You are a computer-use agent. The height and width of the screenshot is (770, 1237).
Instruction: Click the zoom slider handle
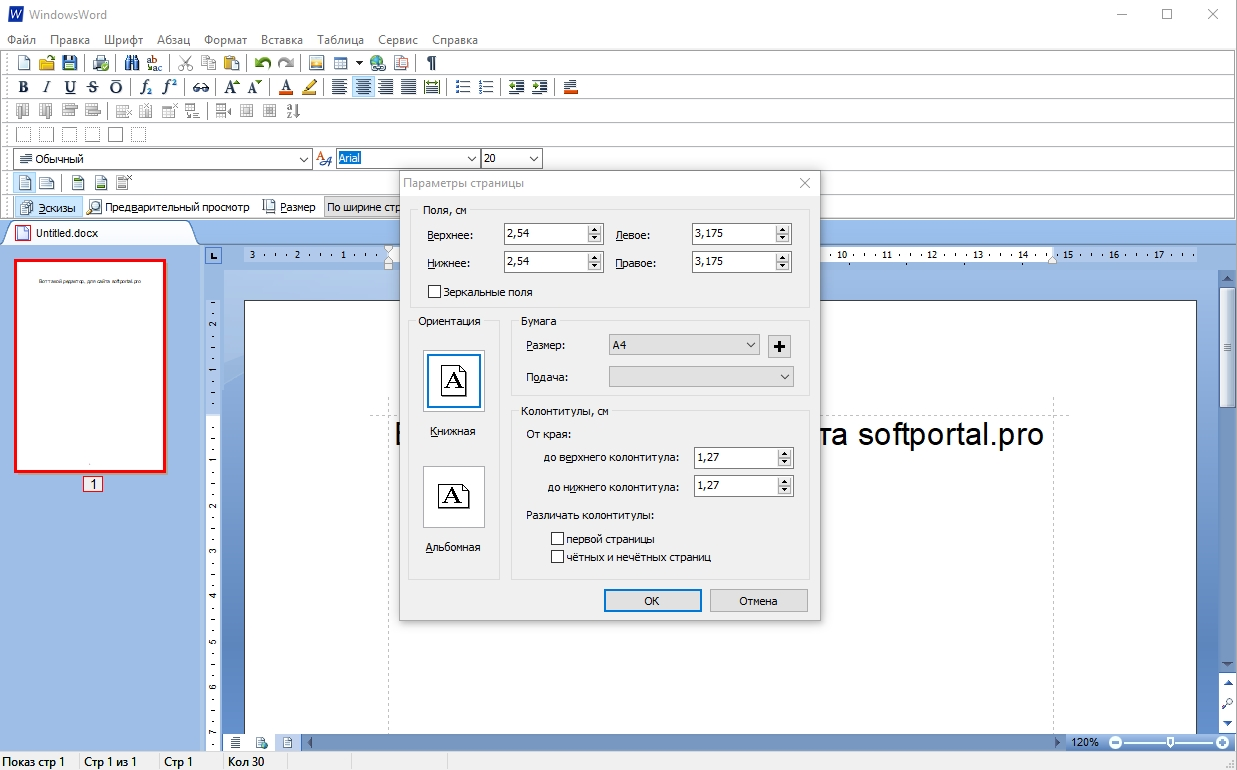point(1170,743)
